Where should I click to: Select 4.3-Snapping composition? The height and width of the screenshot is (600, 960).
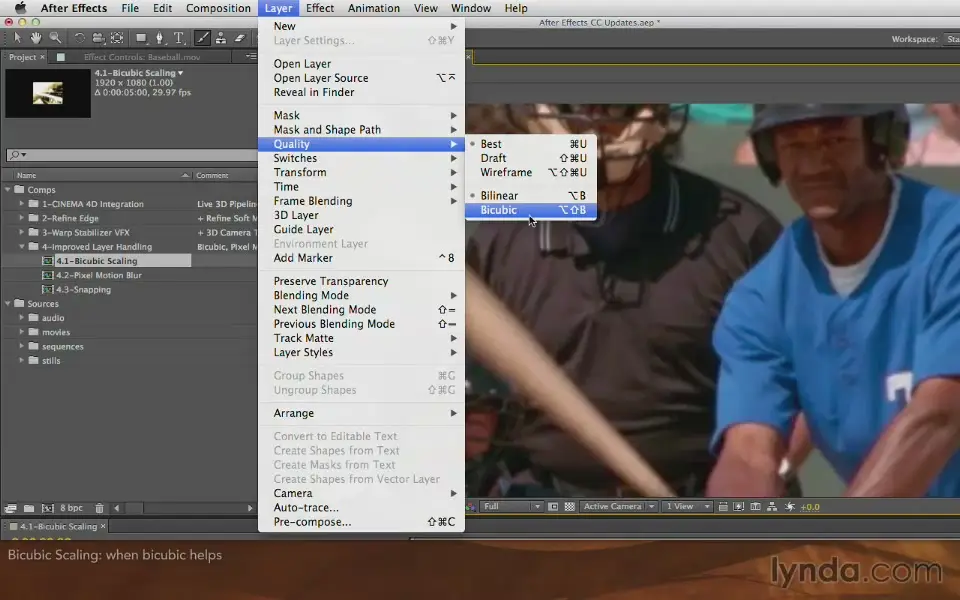[x=83, y=290]
